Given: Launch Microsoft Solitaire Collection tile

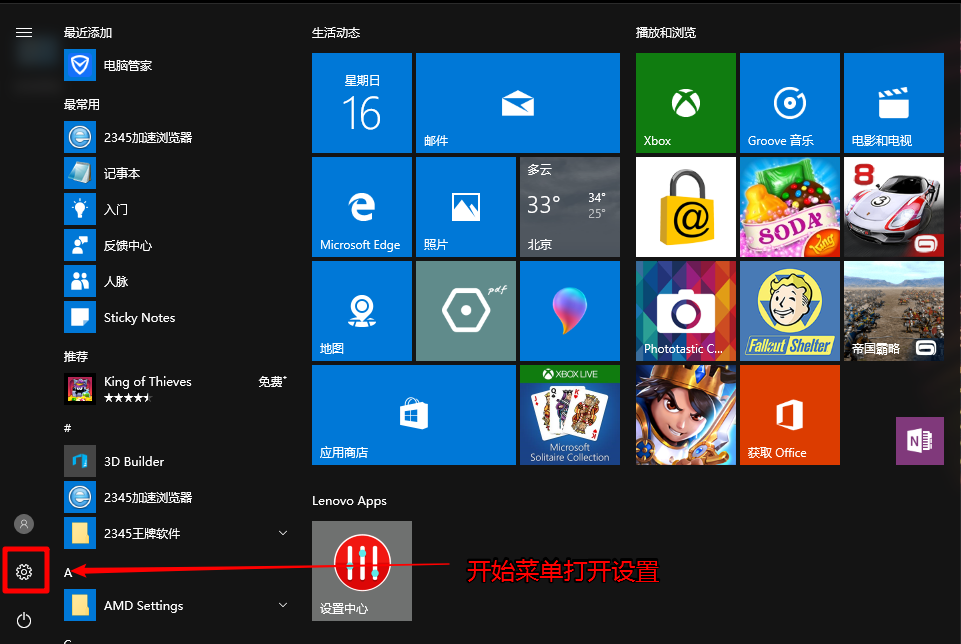Looking at the screenshot, I should (x=570, y=415).
